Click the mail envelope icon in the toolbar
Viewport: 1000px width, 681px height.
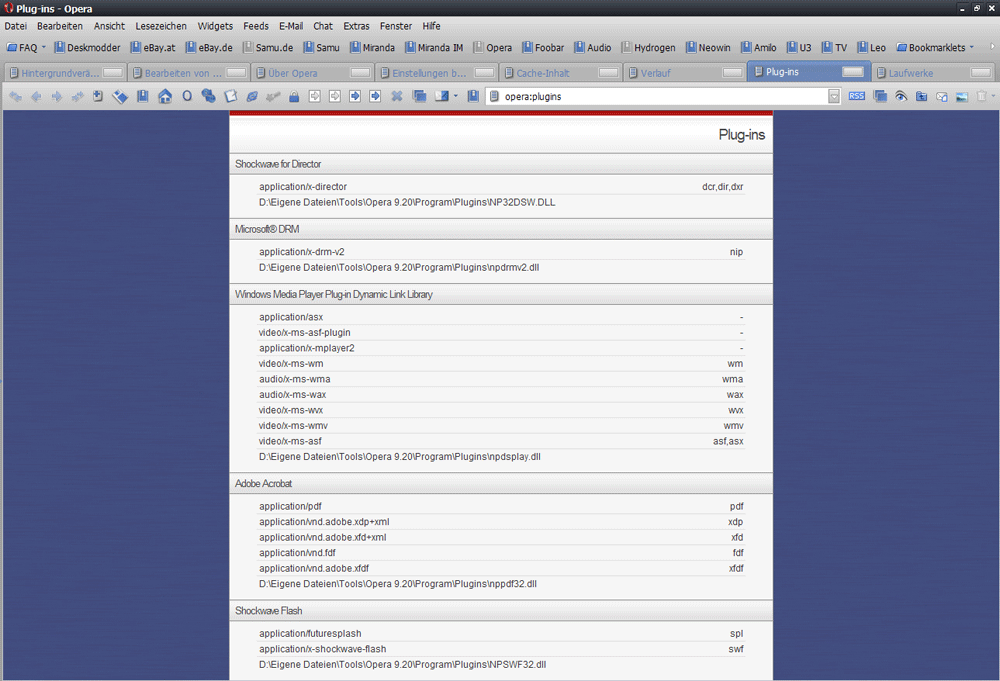point(941,96)
